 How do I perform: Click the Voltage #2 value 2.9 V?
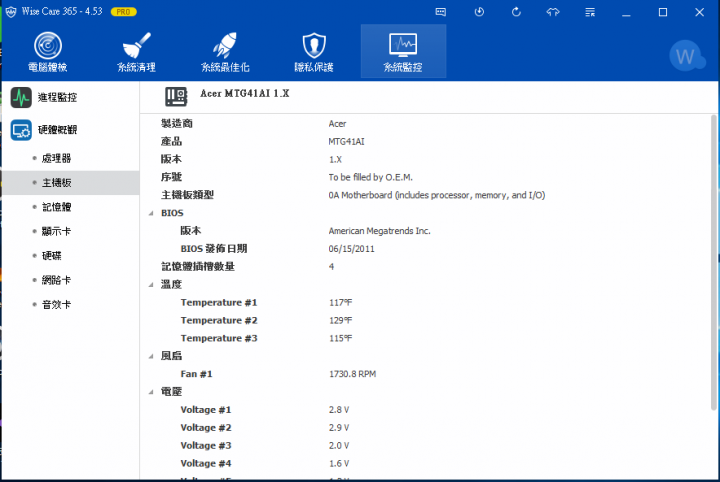pos(338,428)
